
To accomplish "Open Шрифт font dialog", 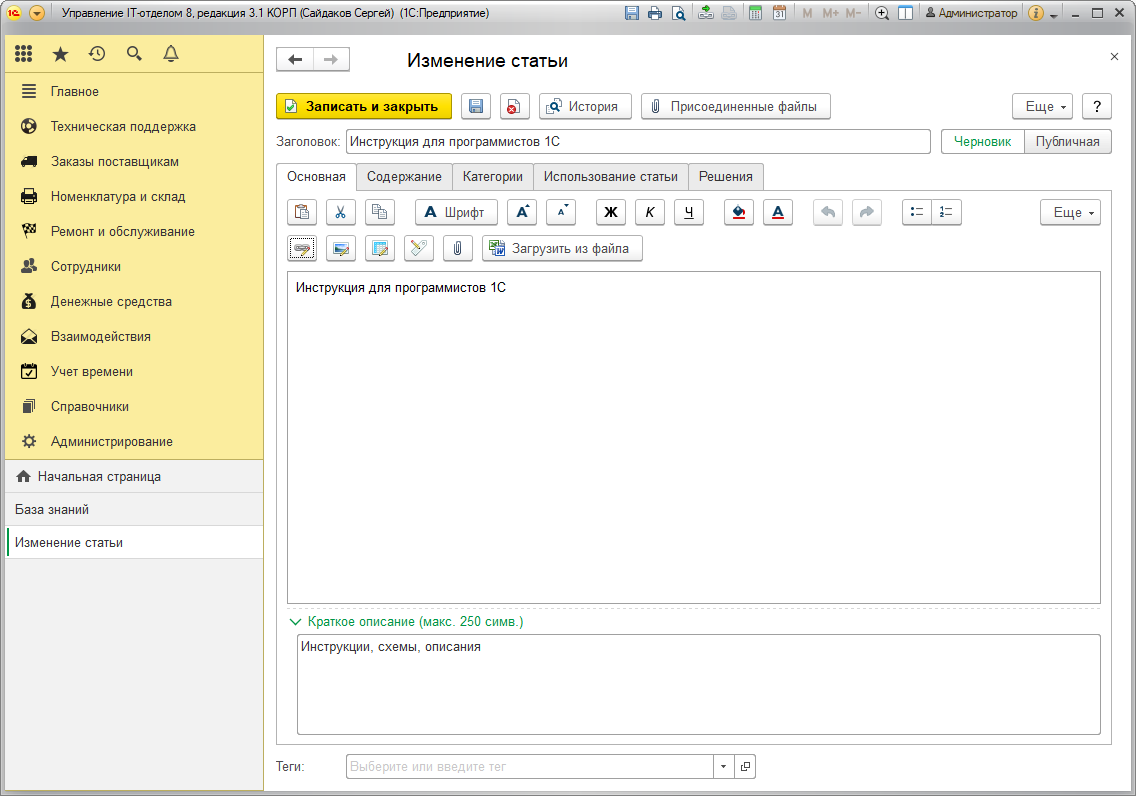I will pyautogui.click(x=456, y=212).
